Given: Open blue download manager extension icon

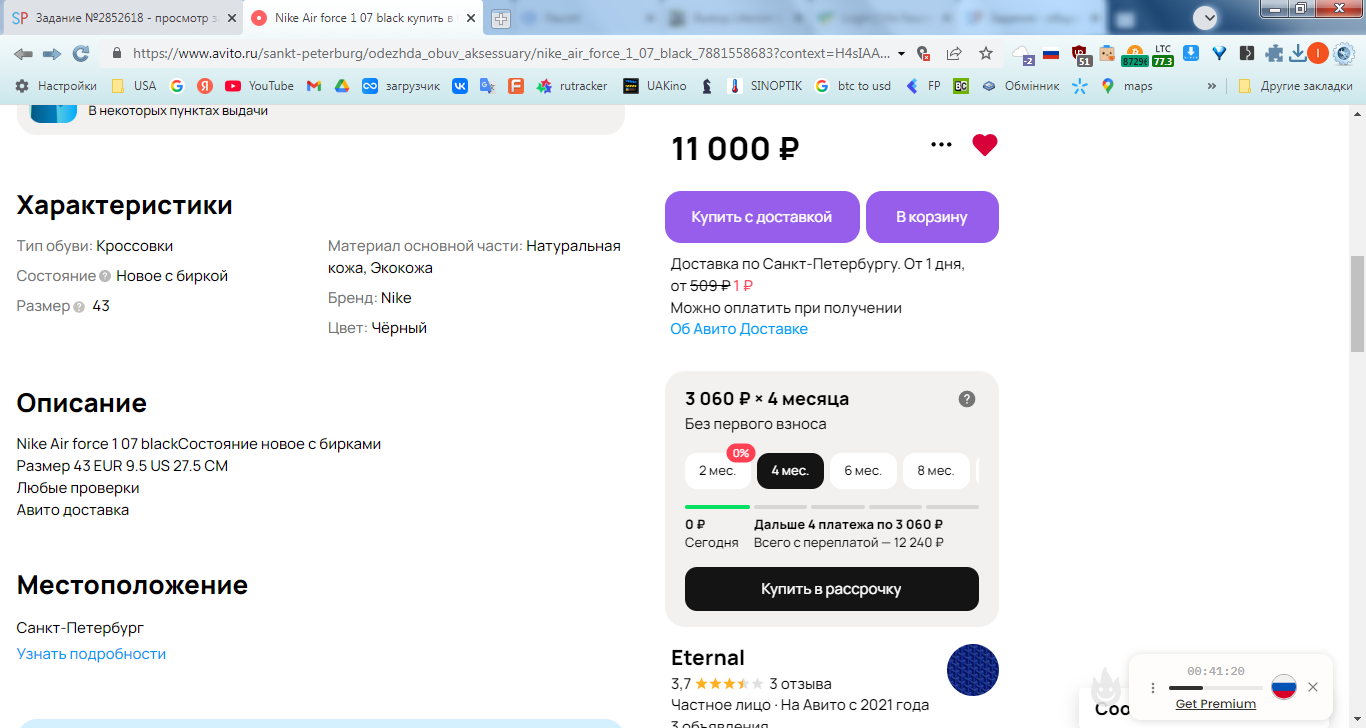Looking at the screenshot, I should [1192, 54].
